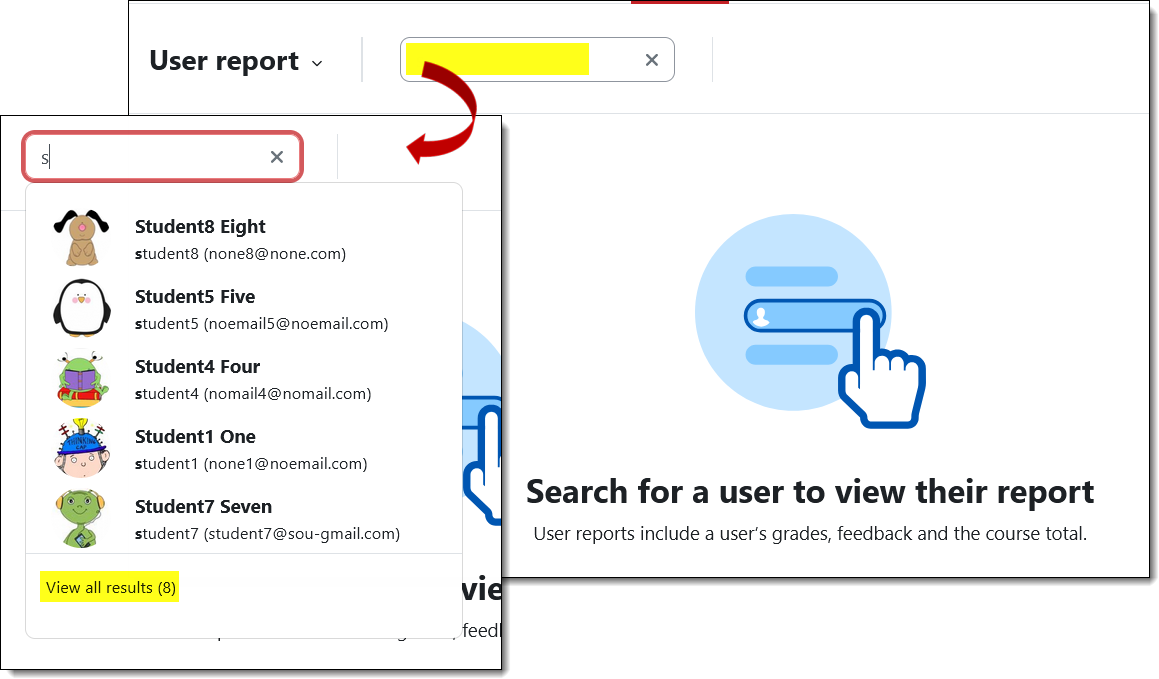
Task: Open the User report dropdown chevron
Action: click(317, 64)
